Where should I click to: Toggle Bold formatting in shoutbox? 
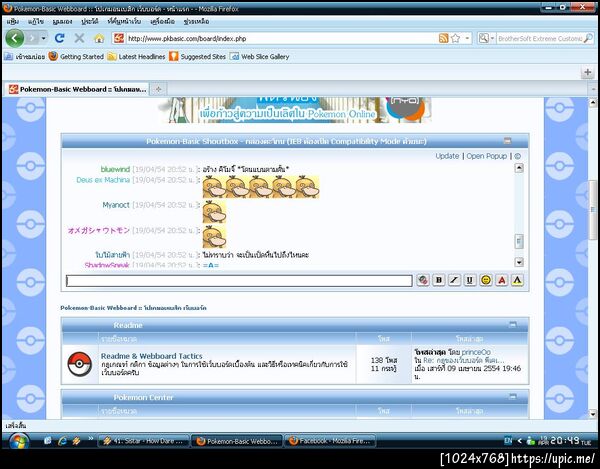439,280
